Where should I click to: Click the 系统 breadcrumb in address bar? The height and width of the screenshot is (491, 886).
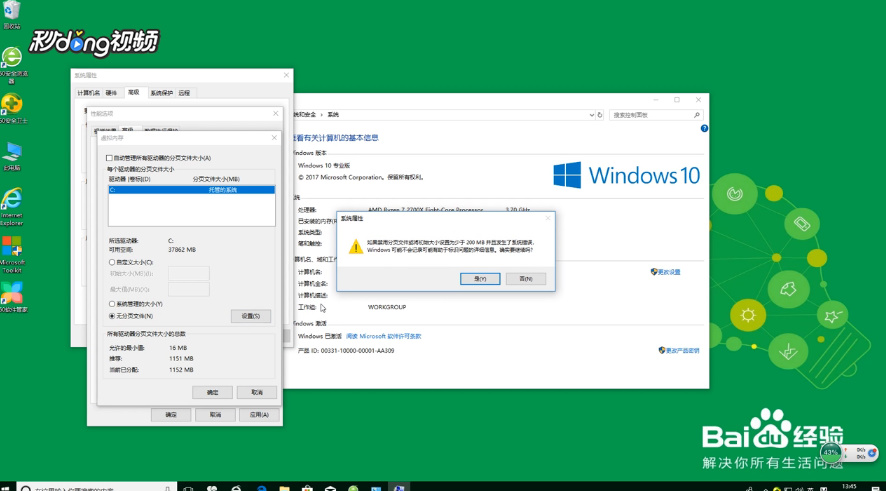333,115
